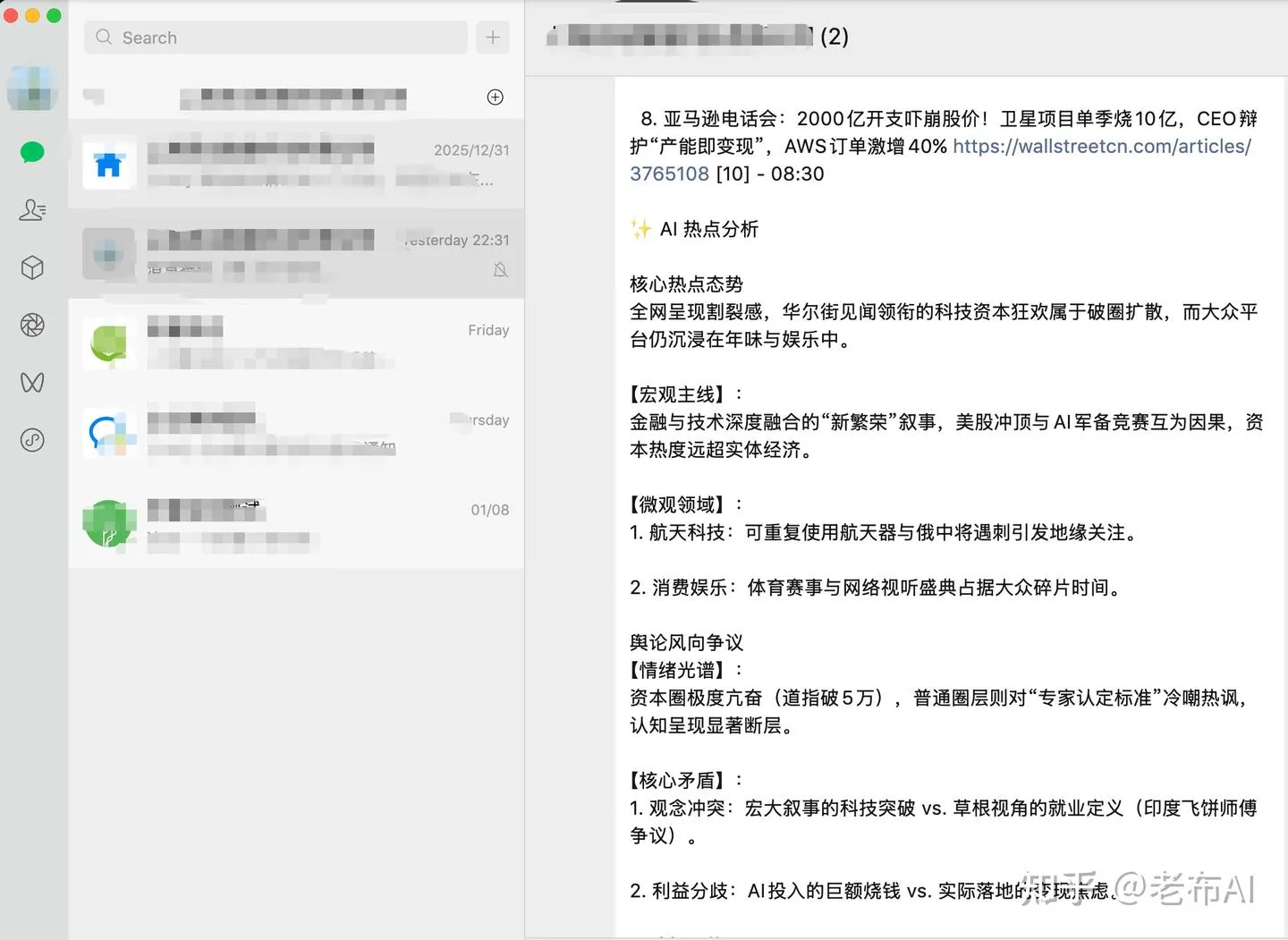Screen dimensions: 1288x940
Task: Open the chat dated 2025/12/31
Action: point(296,164)
